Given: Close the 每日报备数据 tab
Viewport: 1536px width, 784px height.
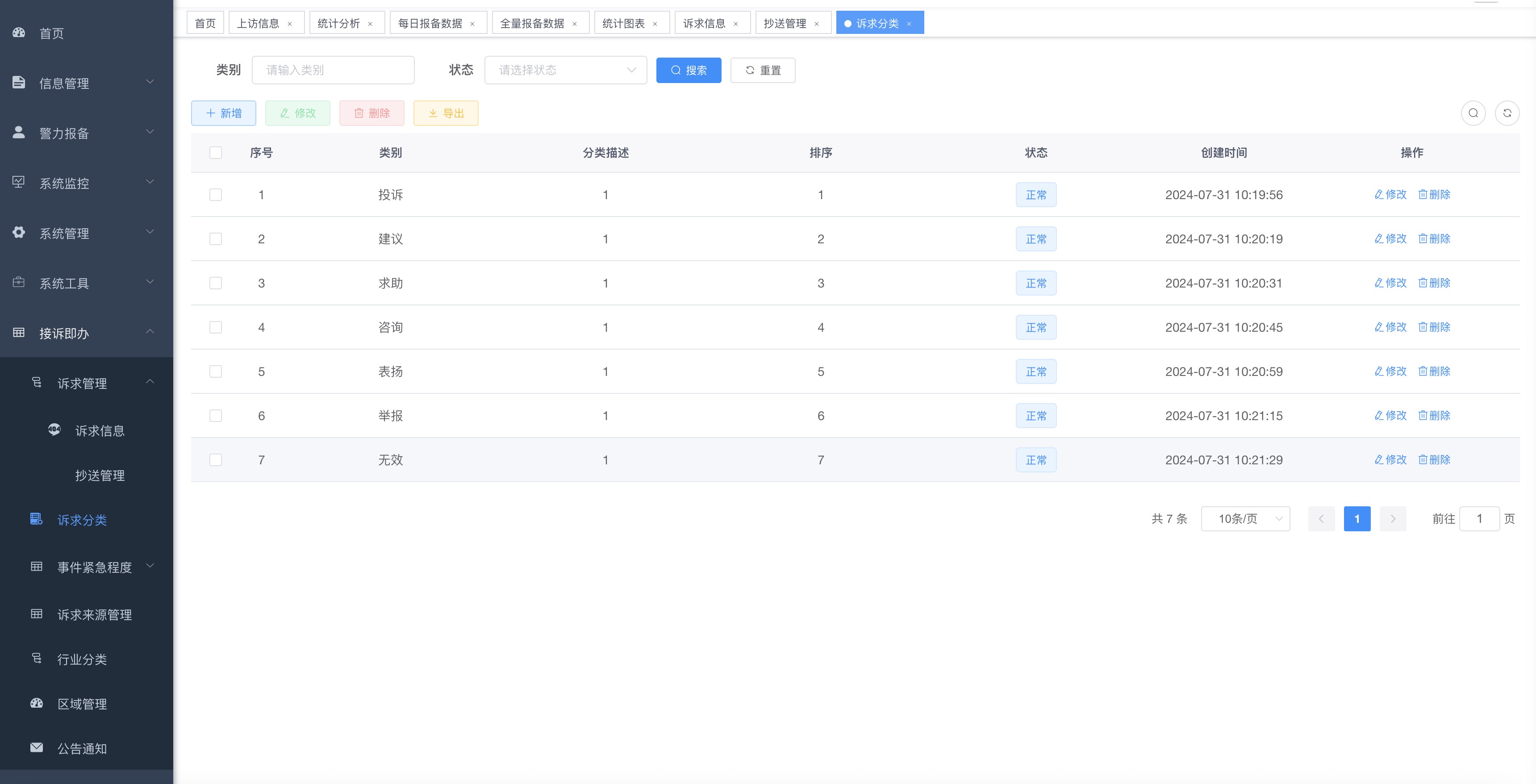Looking at the screenshot, I should [x=473, y=24].
